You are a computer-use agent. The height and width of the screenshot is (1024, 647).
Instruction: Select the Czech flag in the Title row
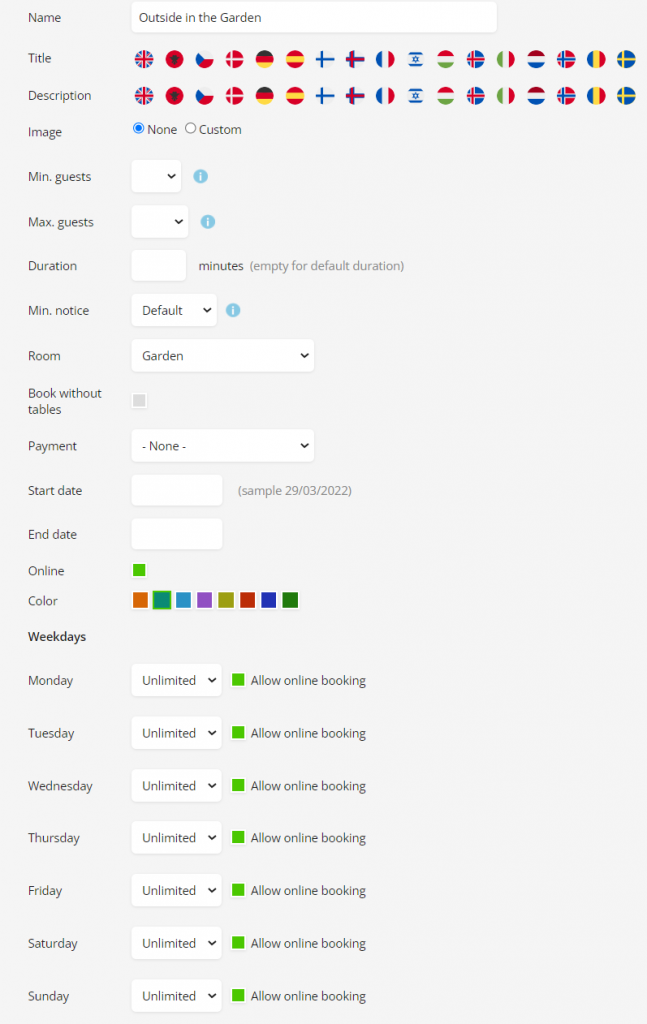(x=204, y=59)
